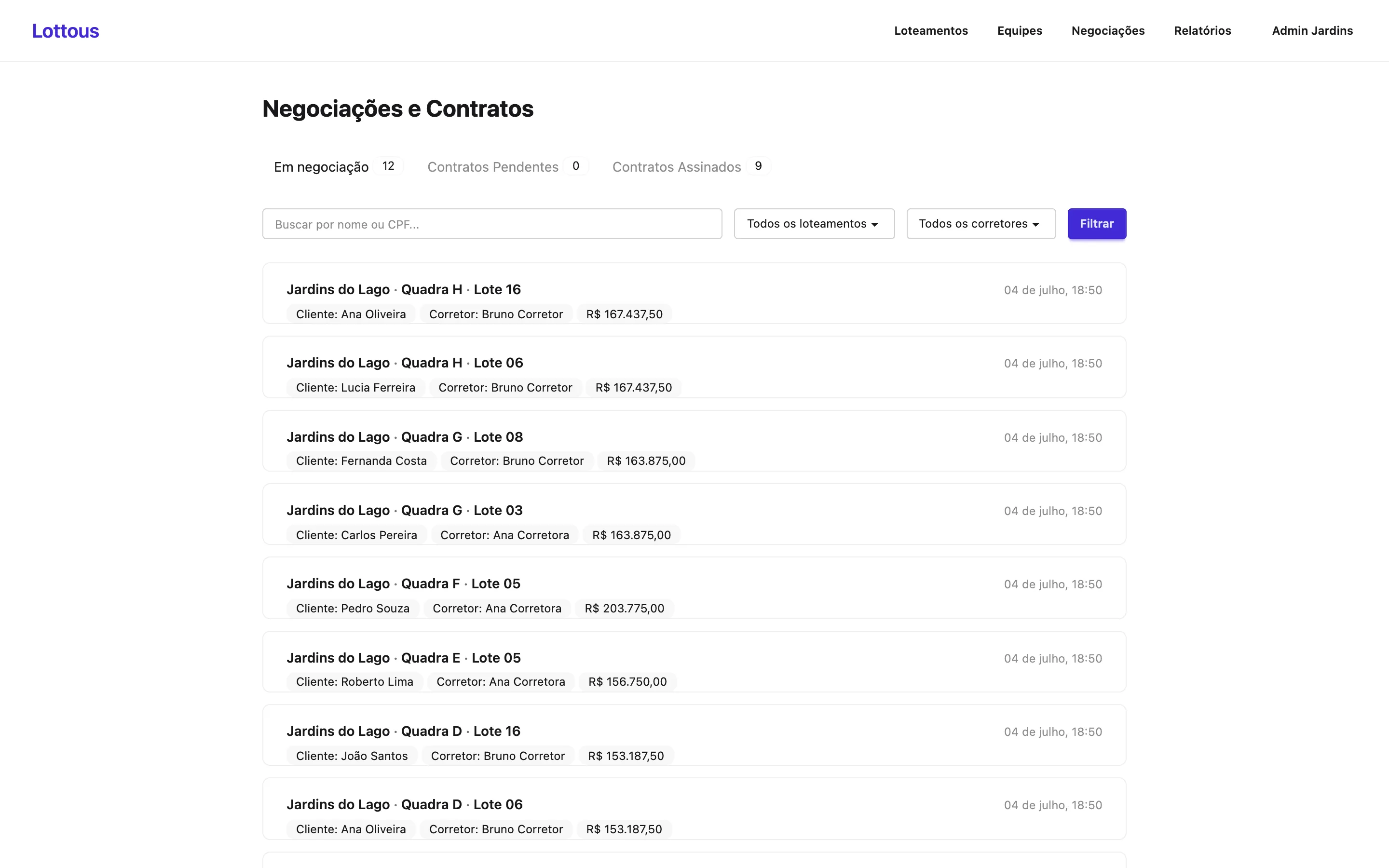Click Cliente: Fernanda Costa tag
This screenshot has height=868, width=1389.
coord(361,461)
